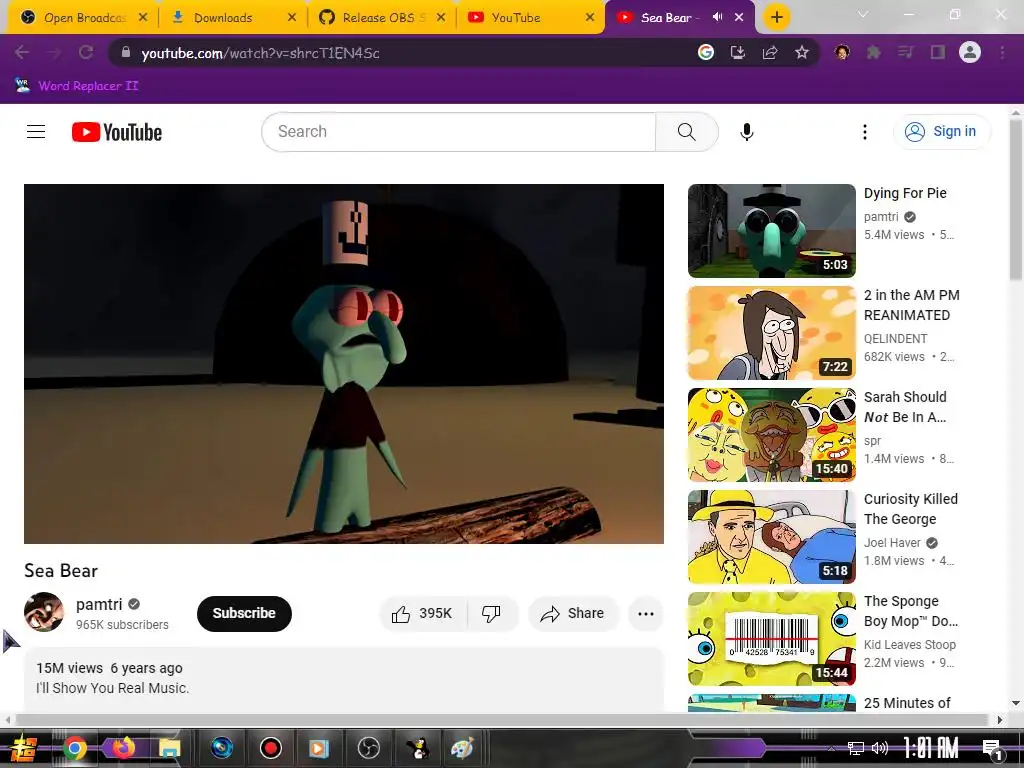This screenshot has width=1024, height=768.
Task: Open Chrome profile avatar
Action: coord(969,52)
